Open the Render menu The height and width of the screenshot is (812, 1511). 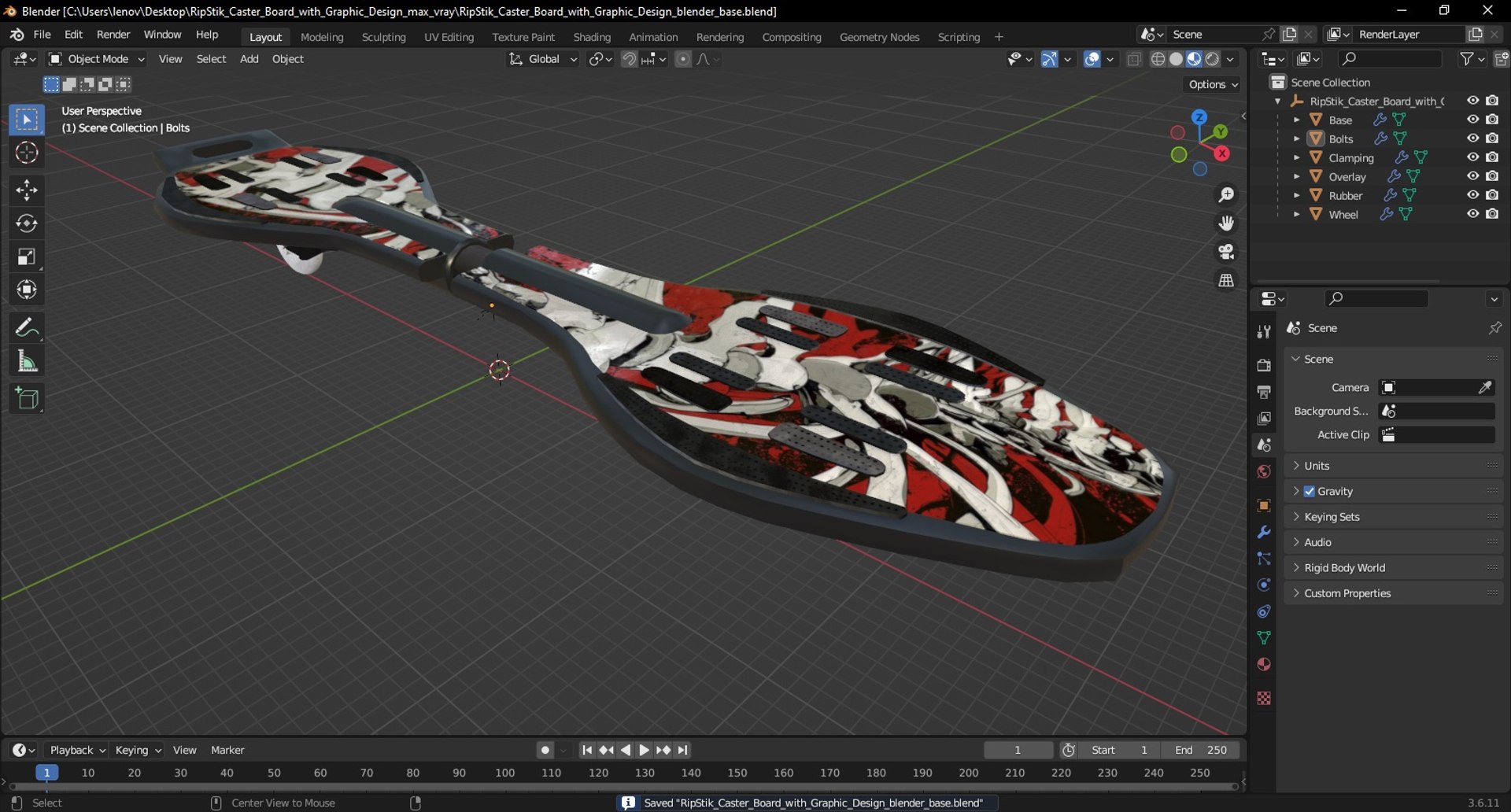(x=113, y=35)
